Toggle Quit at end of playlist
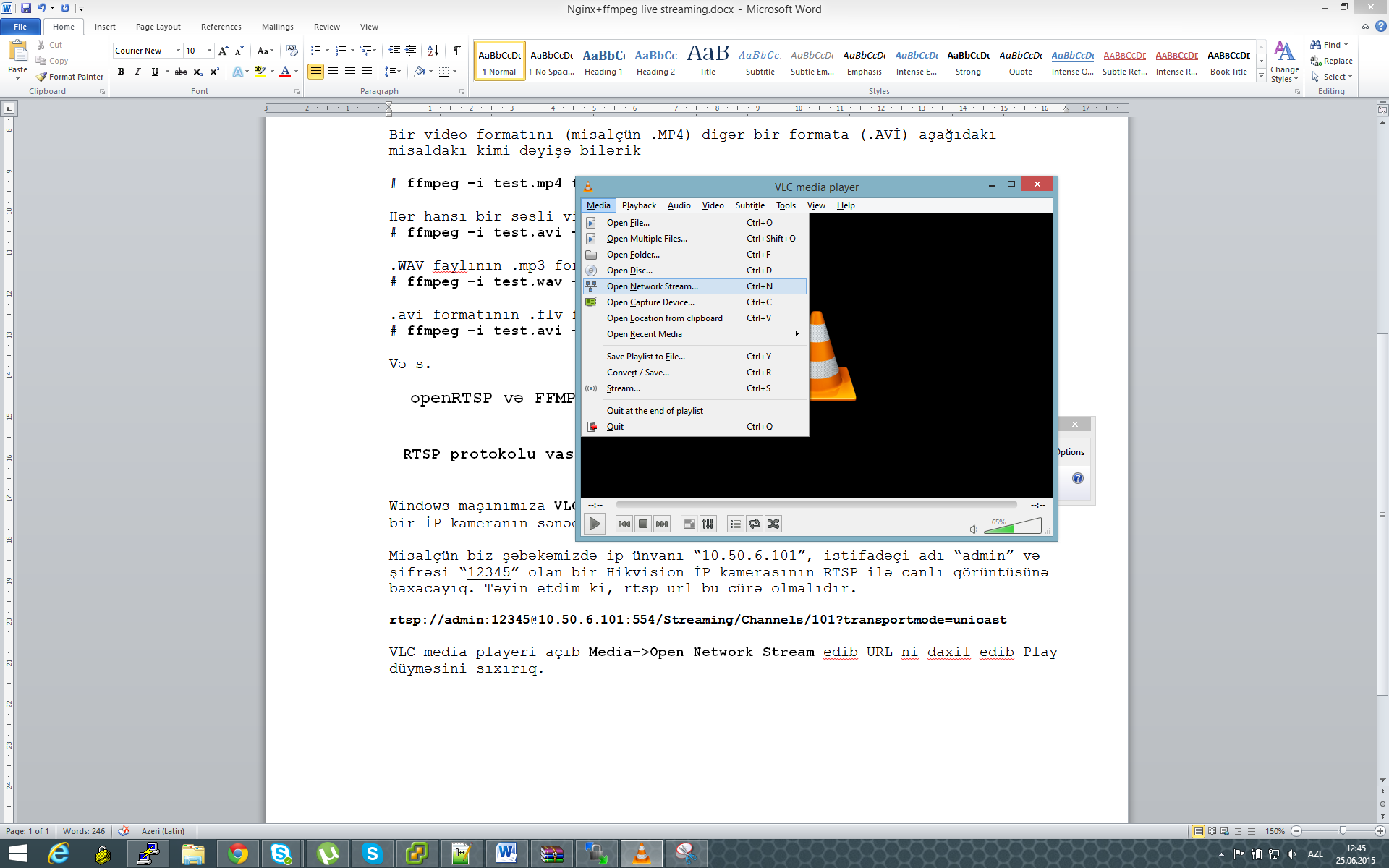The image size is (1389, 868). 694,411
